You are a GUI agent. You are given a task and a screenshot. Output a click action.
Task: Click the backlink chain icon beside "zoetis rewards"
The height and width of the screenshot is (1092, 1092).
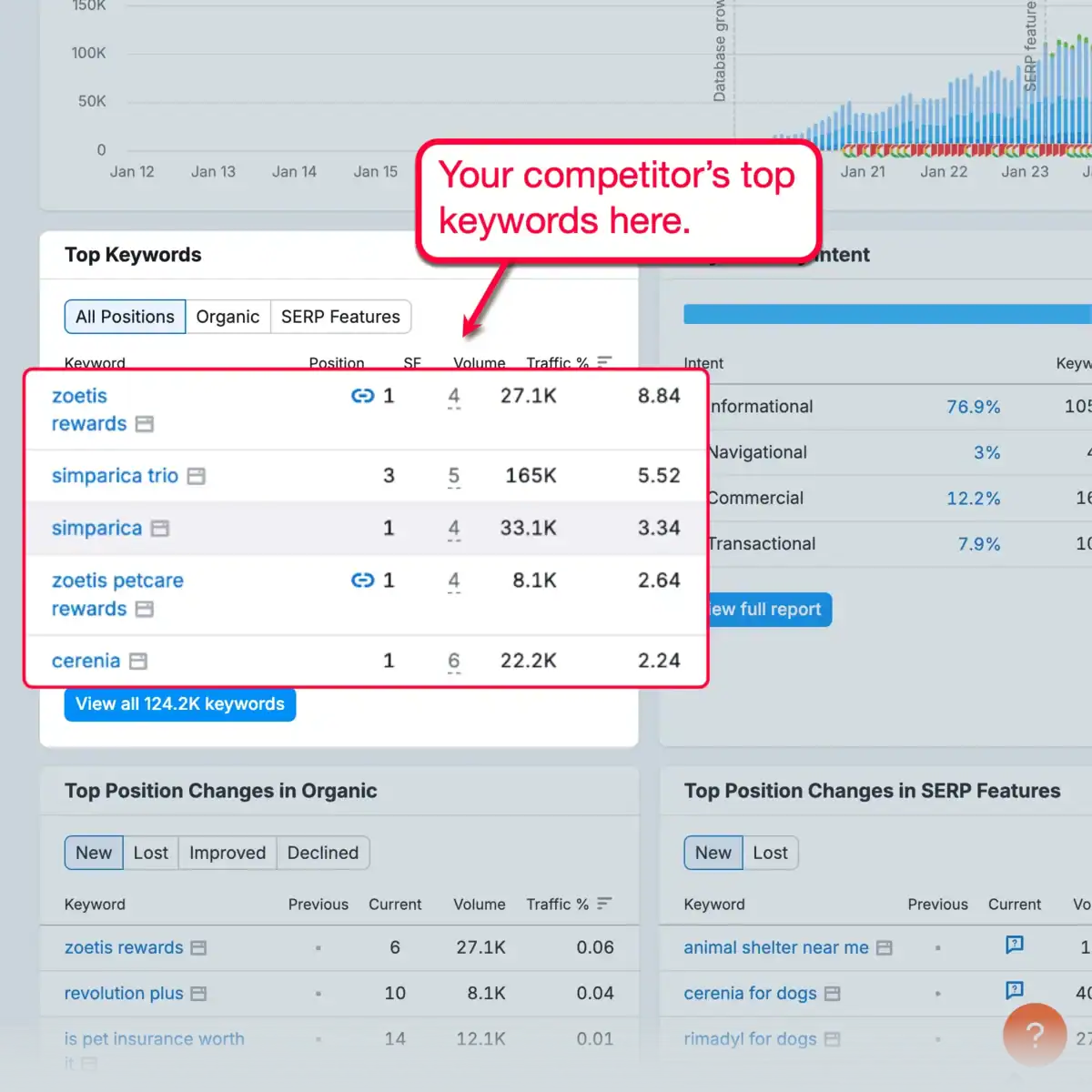click(x=362, y=396)
